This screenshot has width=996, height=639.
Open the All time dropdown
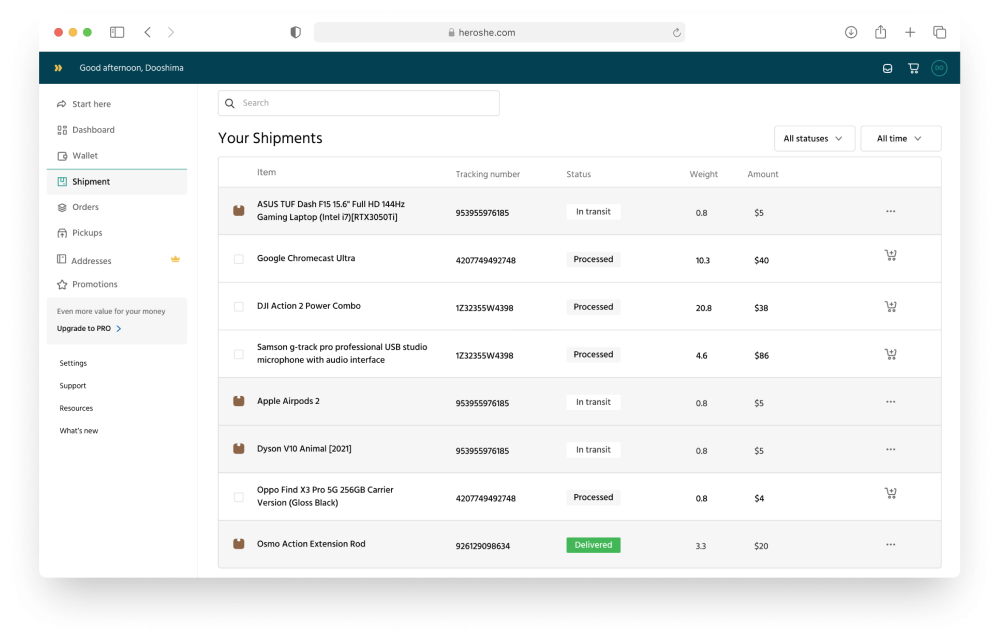(x=900, y=138)
